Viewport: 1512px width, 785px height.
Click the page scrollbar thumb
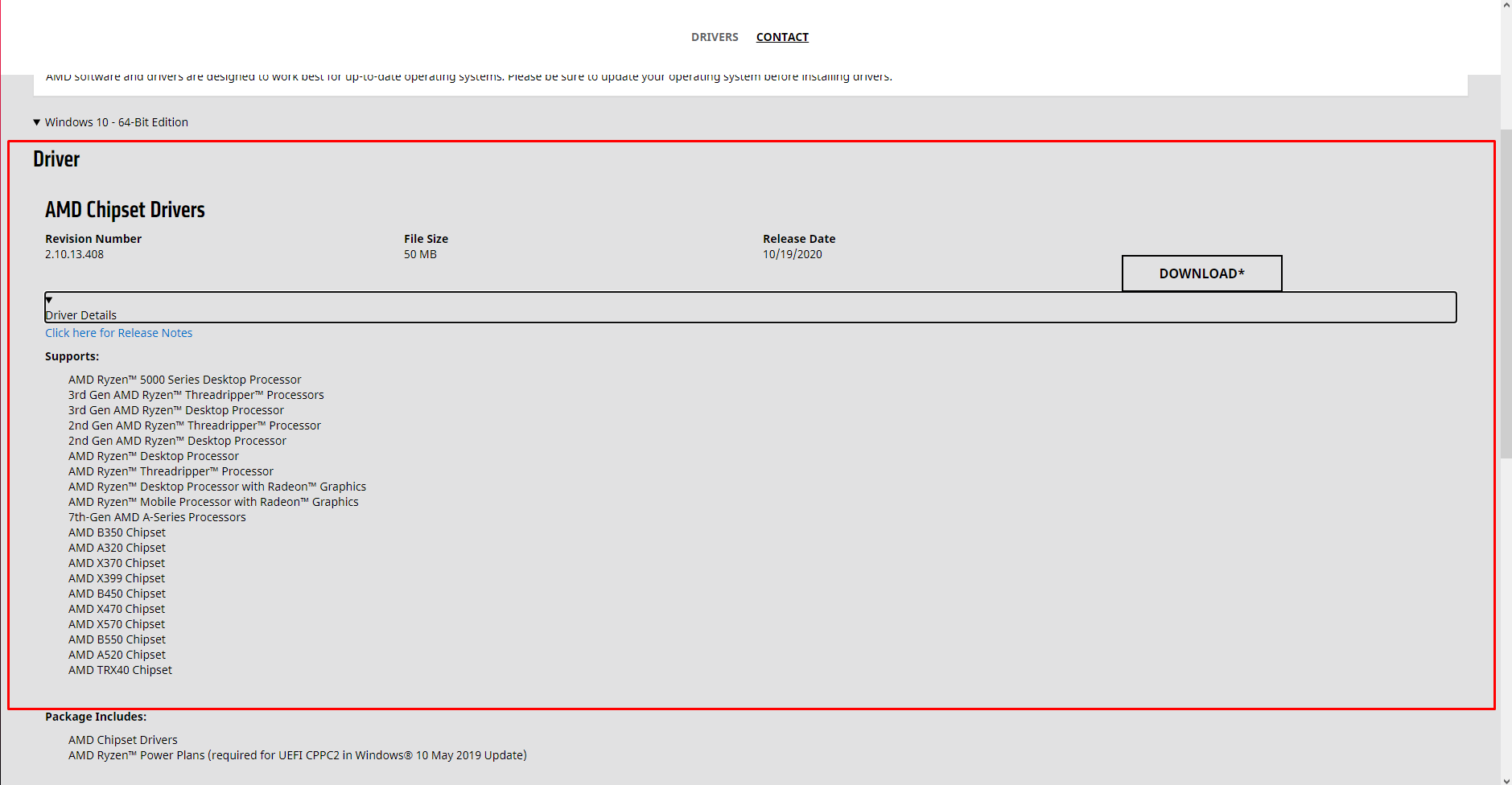pyautogui.click(x=1506, y=294)
